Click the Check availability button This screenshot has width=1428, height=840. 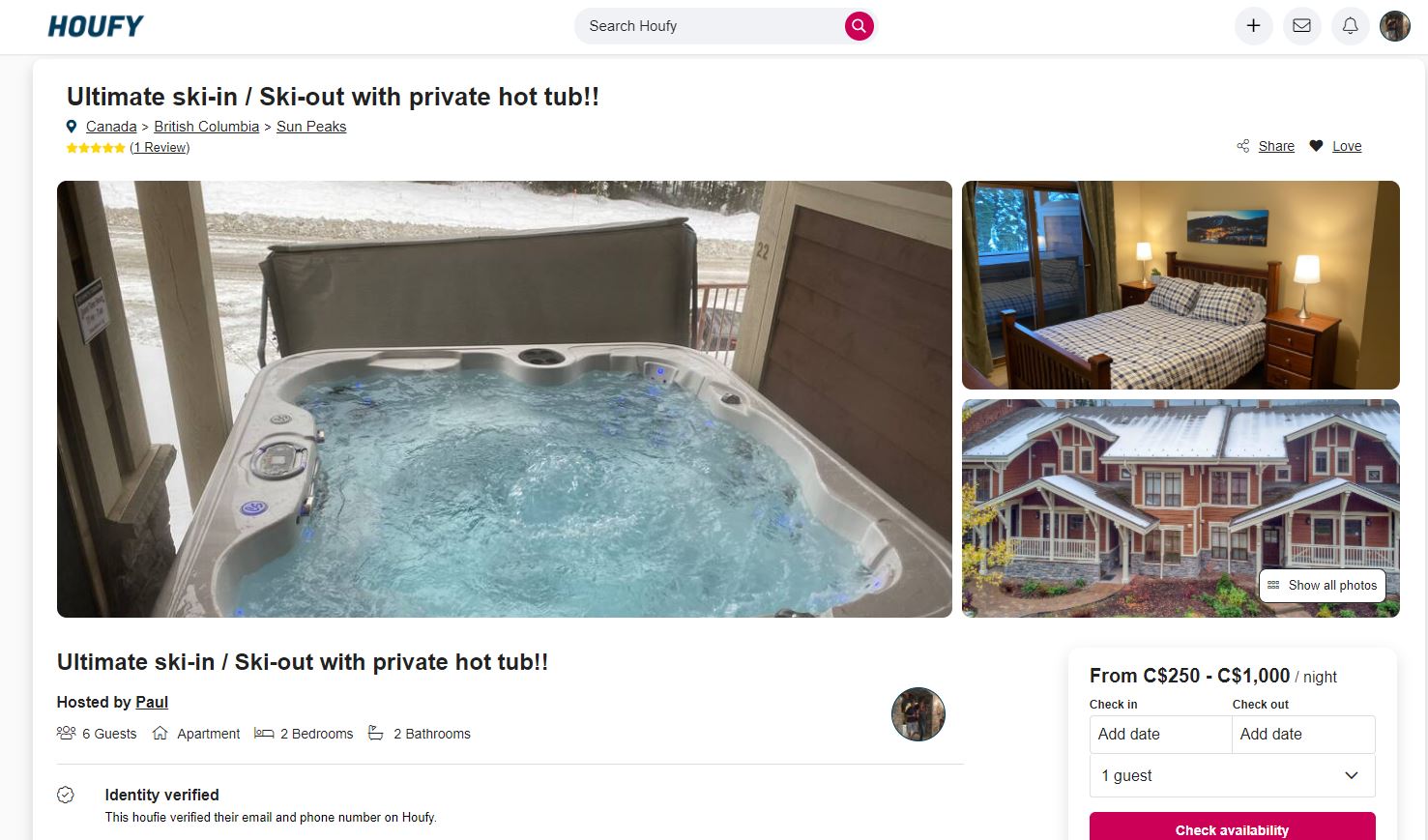[x=1232, y=828]
